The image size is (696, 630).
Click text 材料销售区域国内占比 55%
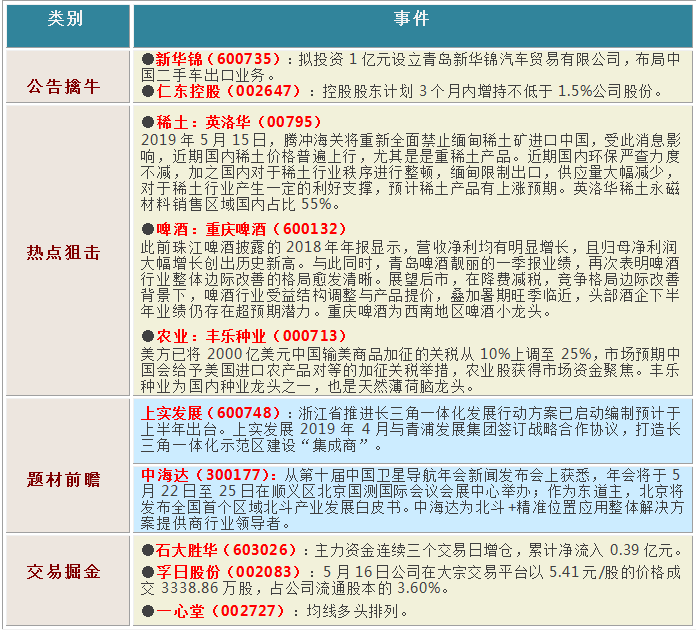pos(236,204)
